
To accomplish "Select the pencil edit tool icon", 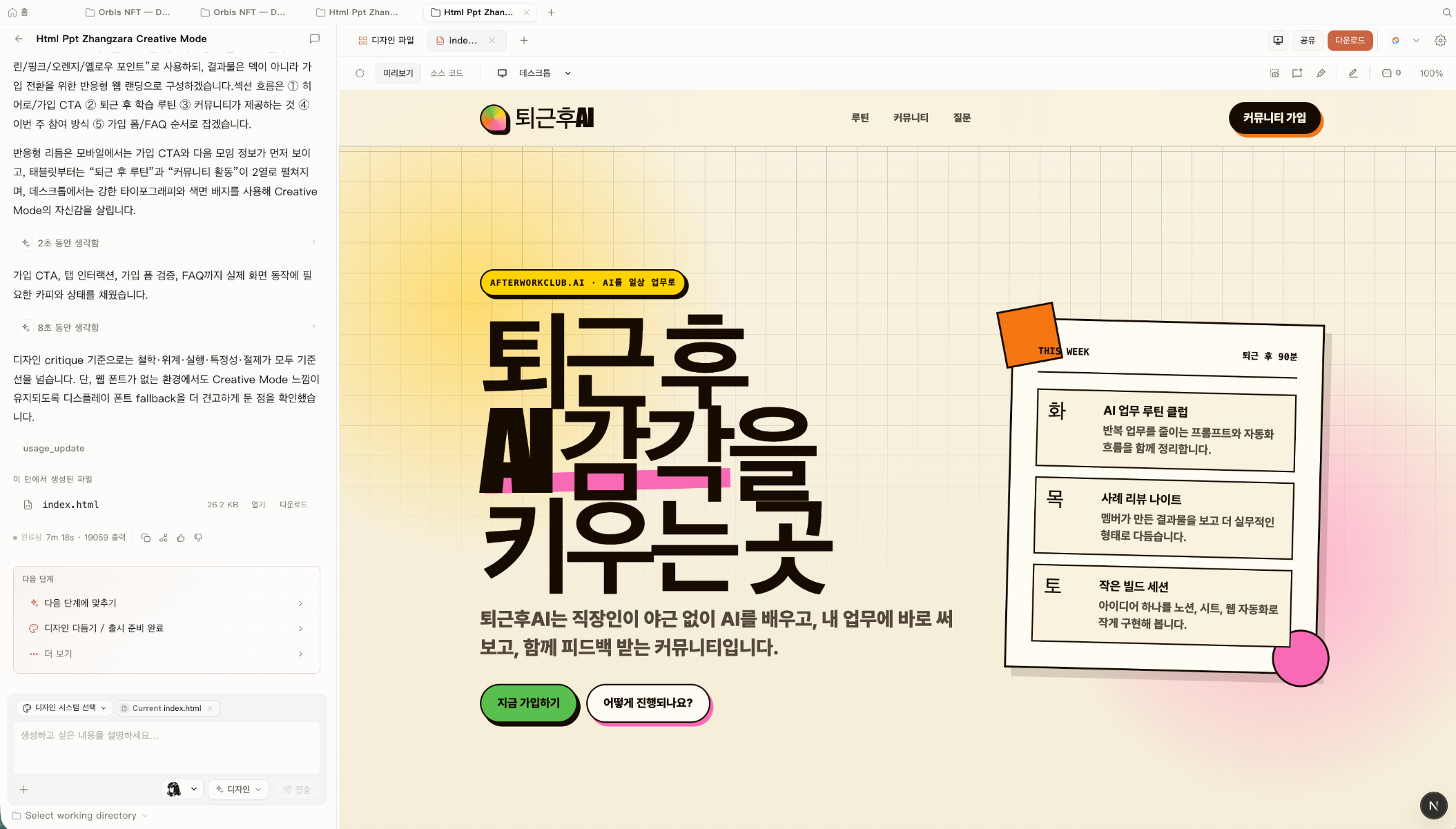I will click(1353, 73).
